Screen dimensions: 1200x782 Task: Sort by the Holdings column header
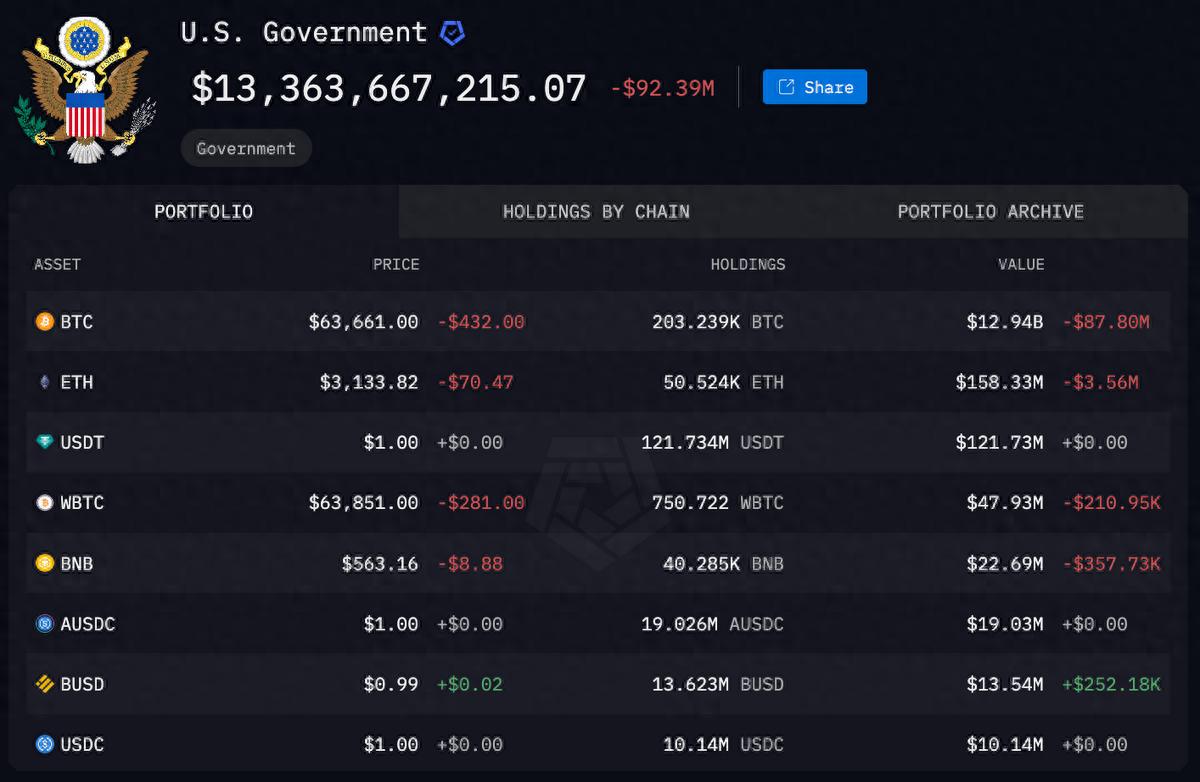tap(747, 265)
